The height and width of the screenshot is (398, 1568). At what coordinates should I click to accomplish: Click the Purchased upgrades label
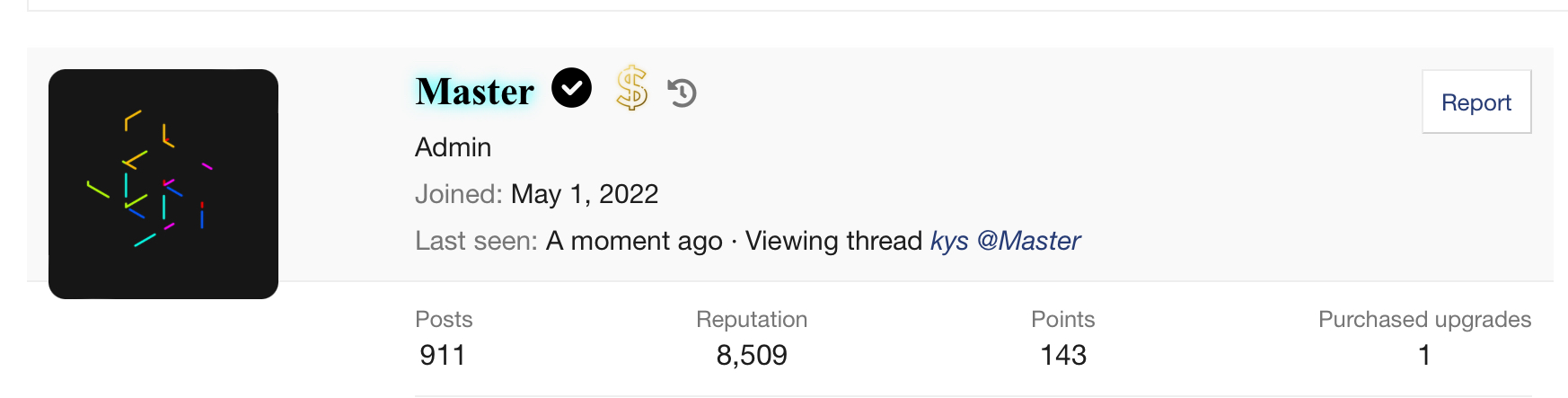(1424, 319)
